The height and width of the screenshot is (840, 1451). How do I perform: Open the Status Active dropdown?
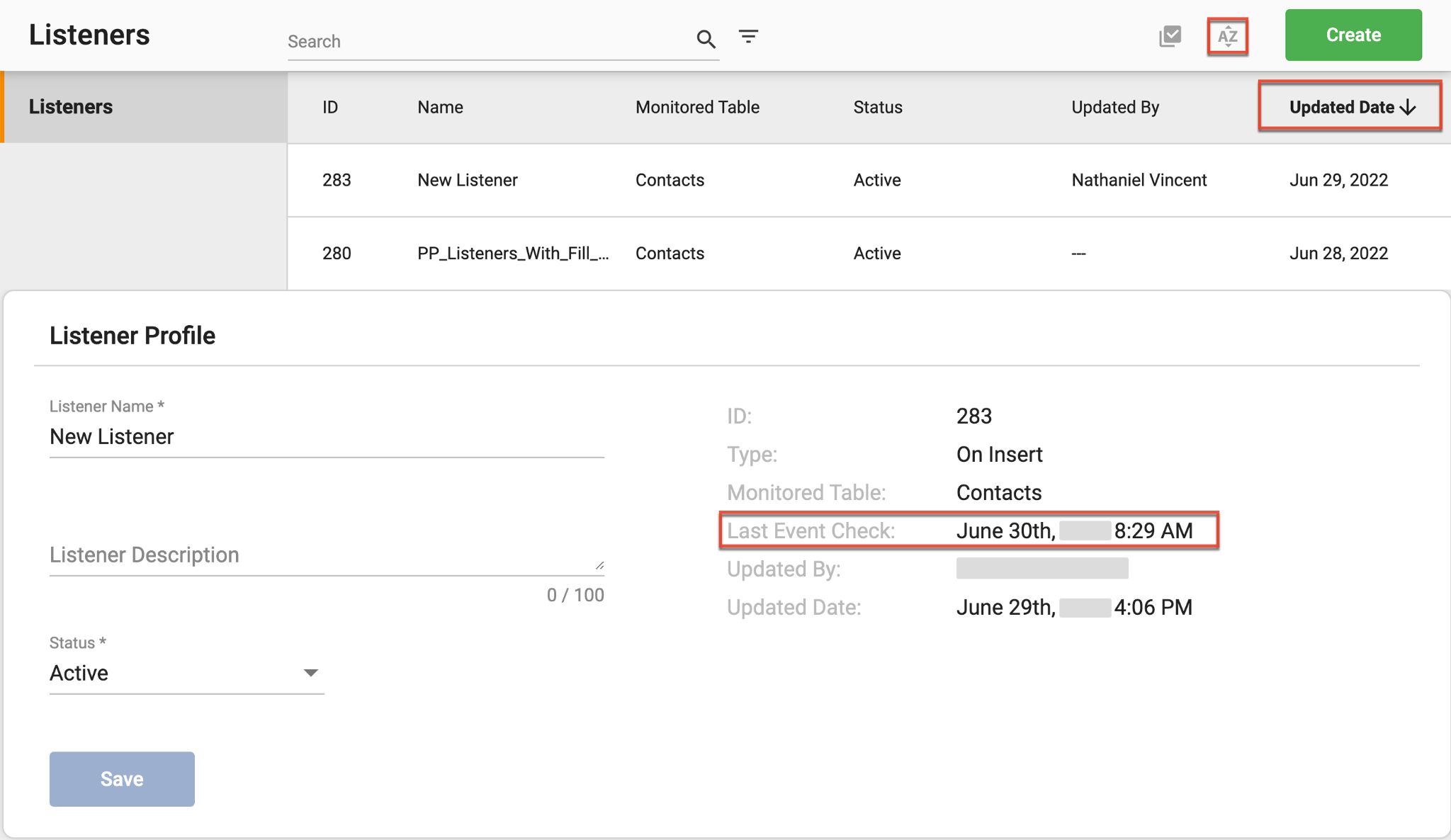(x=186, y=673)
